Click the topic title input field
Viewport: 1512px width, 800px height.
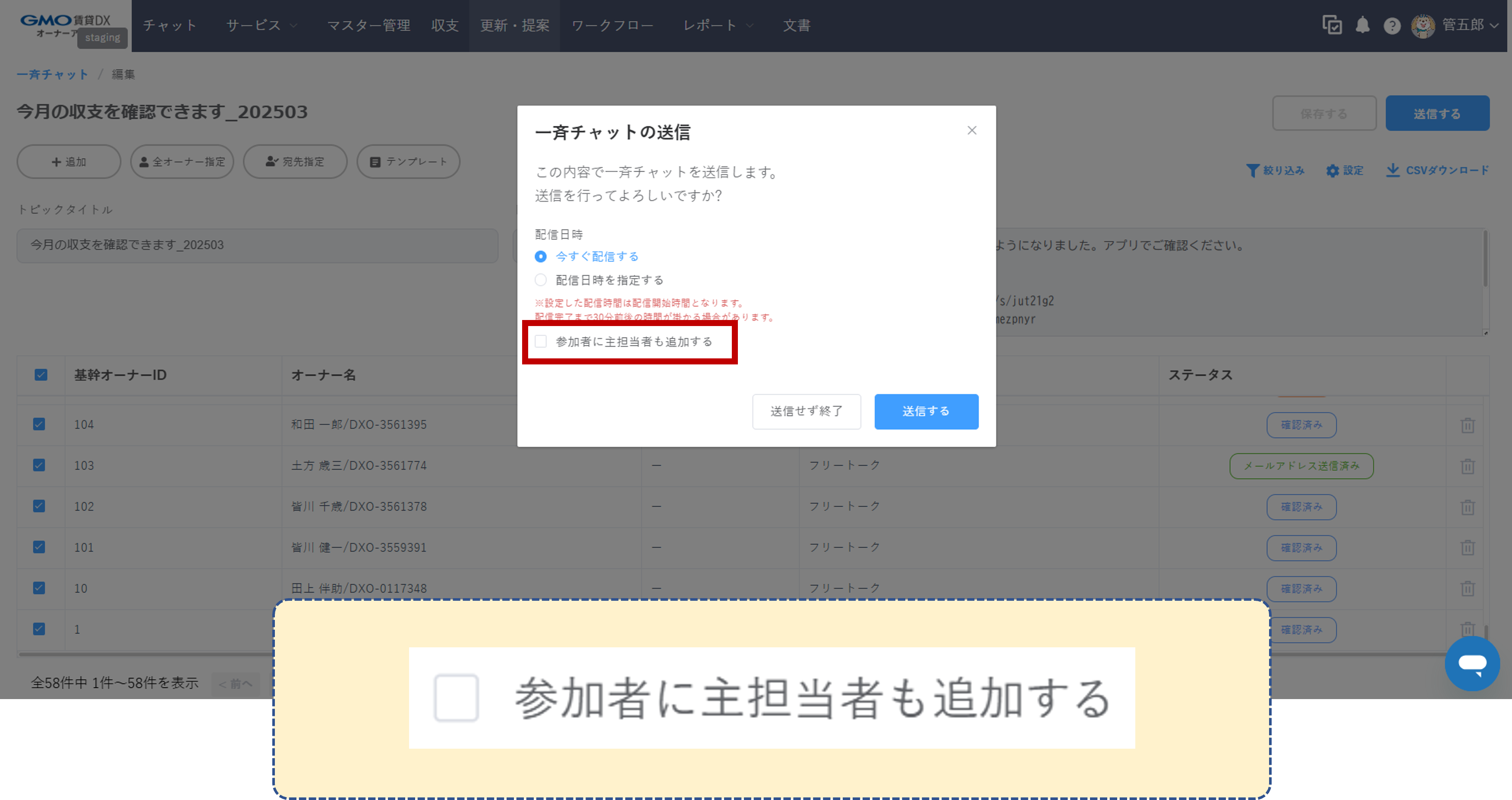point(256,245)
